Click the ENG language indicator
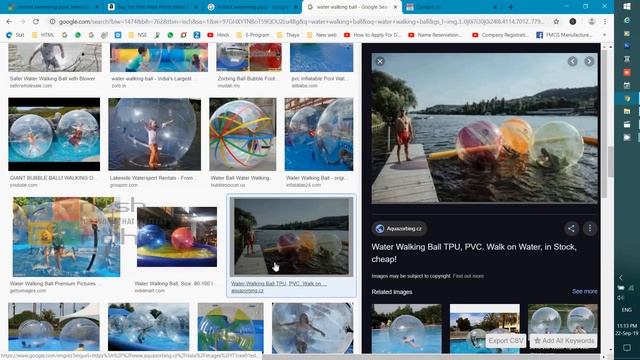 [627, 310]
